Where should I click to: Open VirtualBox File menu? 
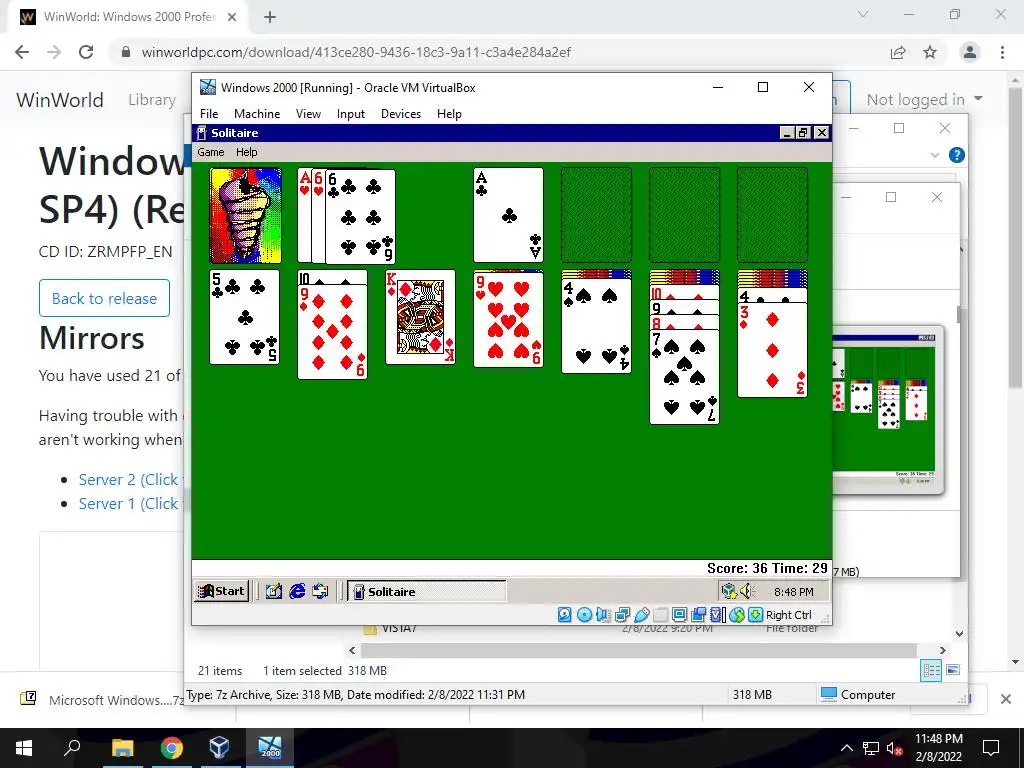[209, 114]
